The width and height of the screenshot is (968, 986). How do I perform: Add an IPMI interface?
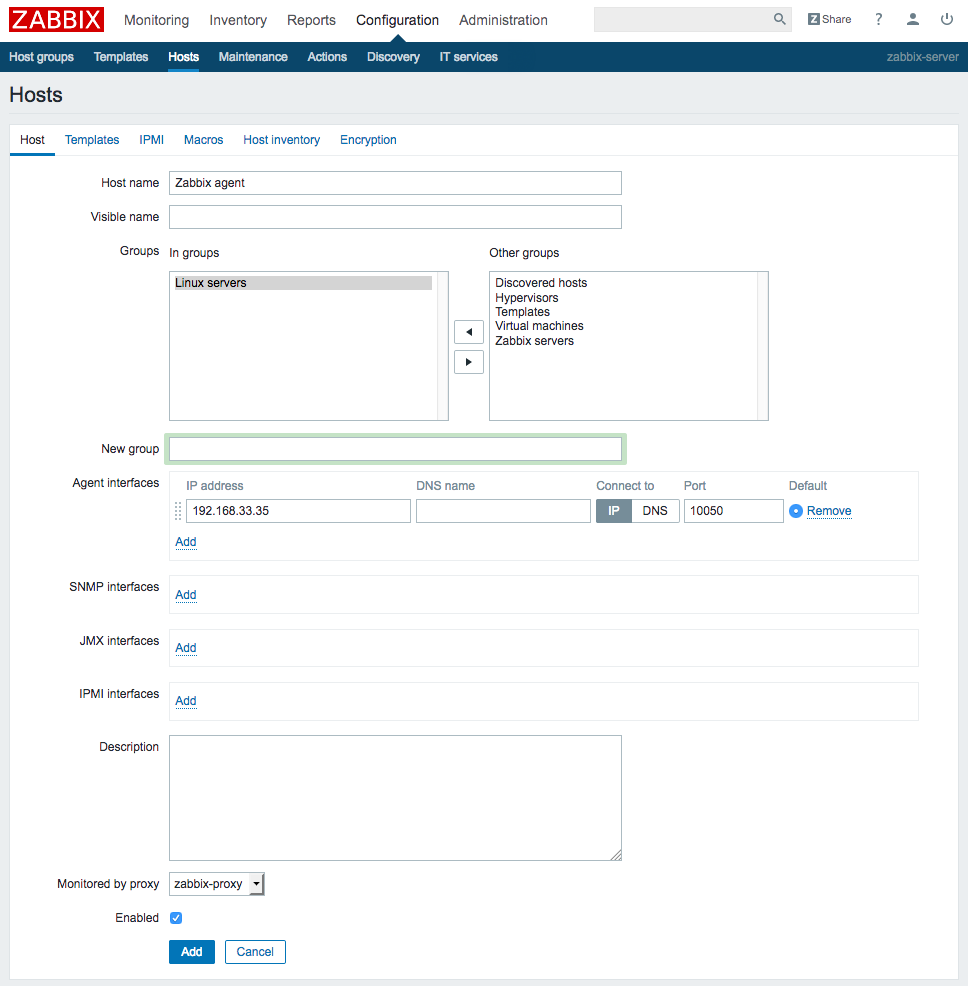pos(186,701)
